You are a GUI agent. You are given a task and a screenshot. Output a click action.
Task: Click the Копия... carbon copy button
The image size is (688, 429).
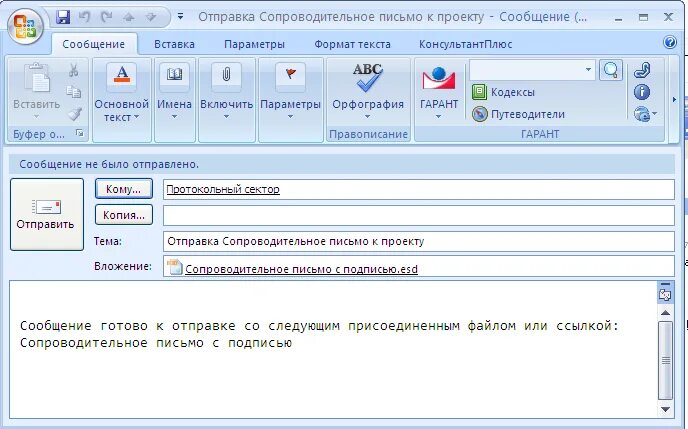pyautogui.click(x=124, y=215)
